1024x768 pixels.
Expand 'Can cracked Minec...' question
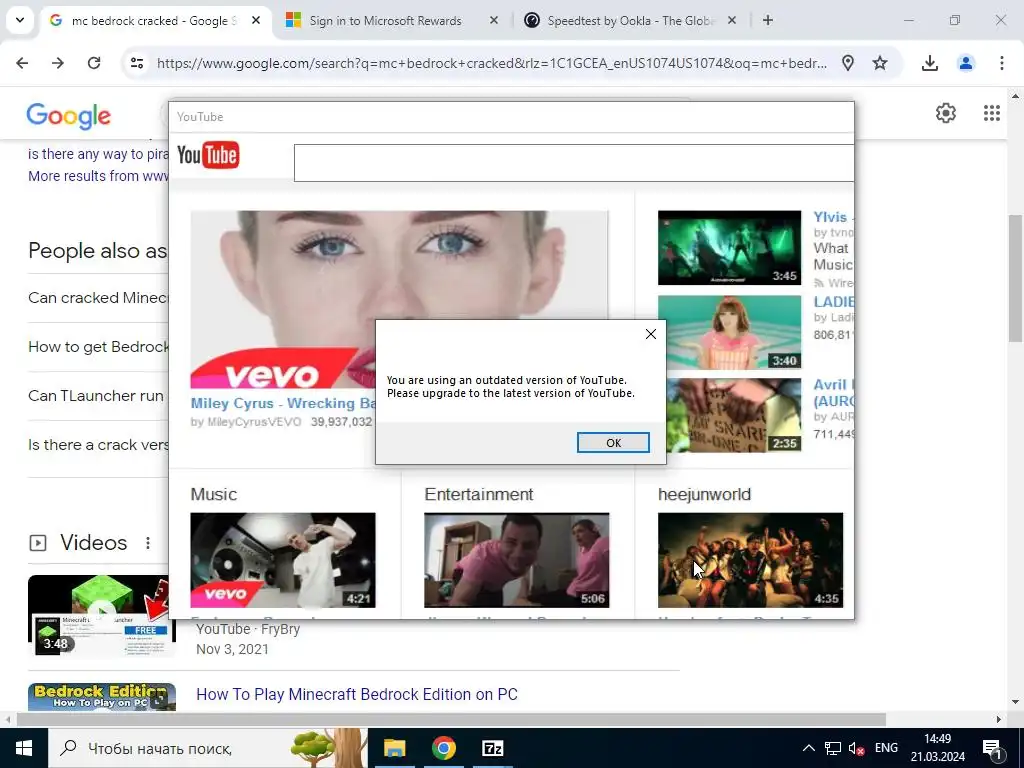point(98,298)
